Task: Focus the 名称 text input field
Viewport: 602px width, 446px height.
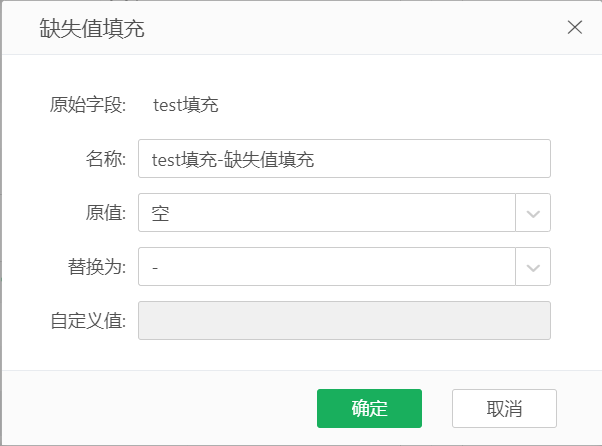Action: coord(344,158)
